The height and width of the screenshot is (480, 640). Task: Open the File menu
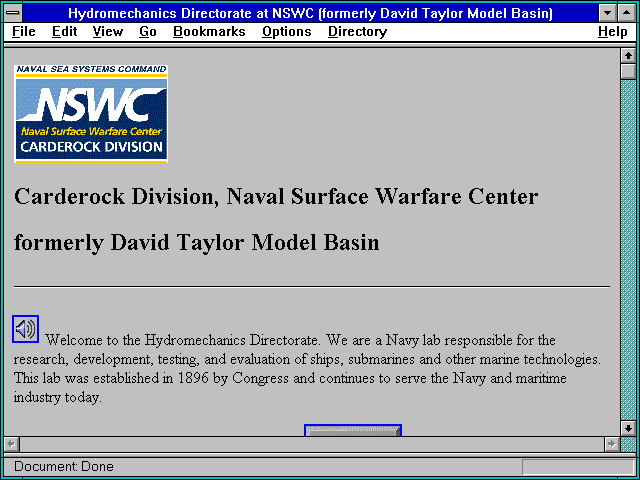tap(24, 32)
